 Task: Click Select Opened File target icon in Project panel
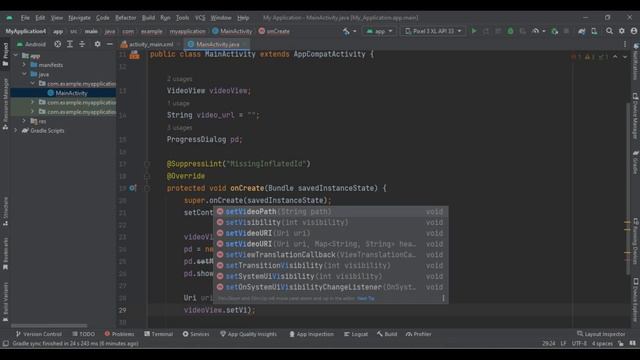point(58,44)
